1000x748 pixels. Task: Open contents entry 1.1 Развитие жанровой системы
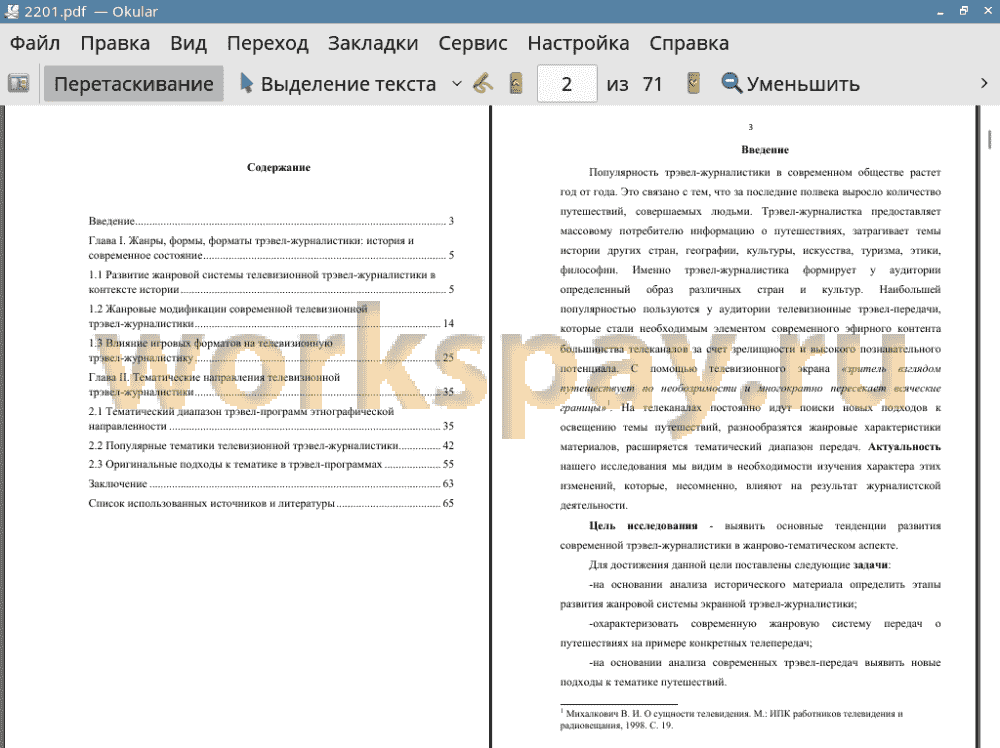click(x=271, y=282)
